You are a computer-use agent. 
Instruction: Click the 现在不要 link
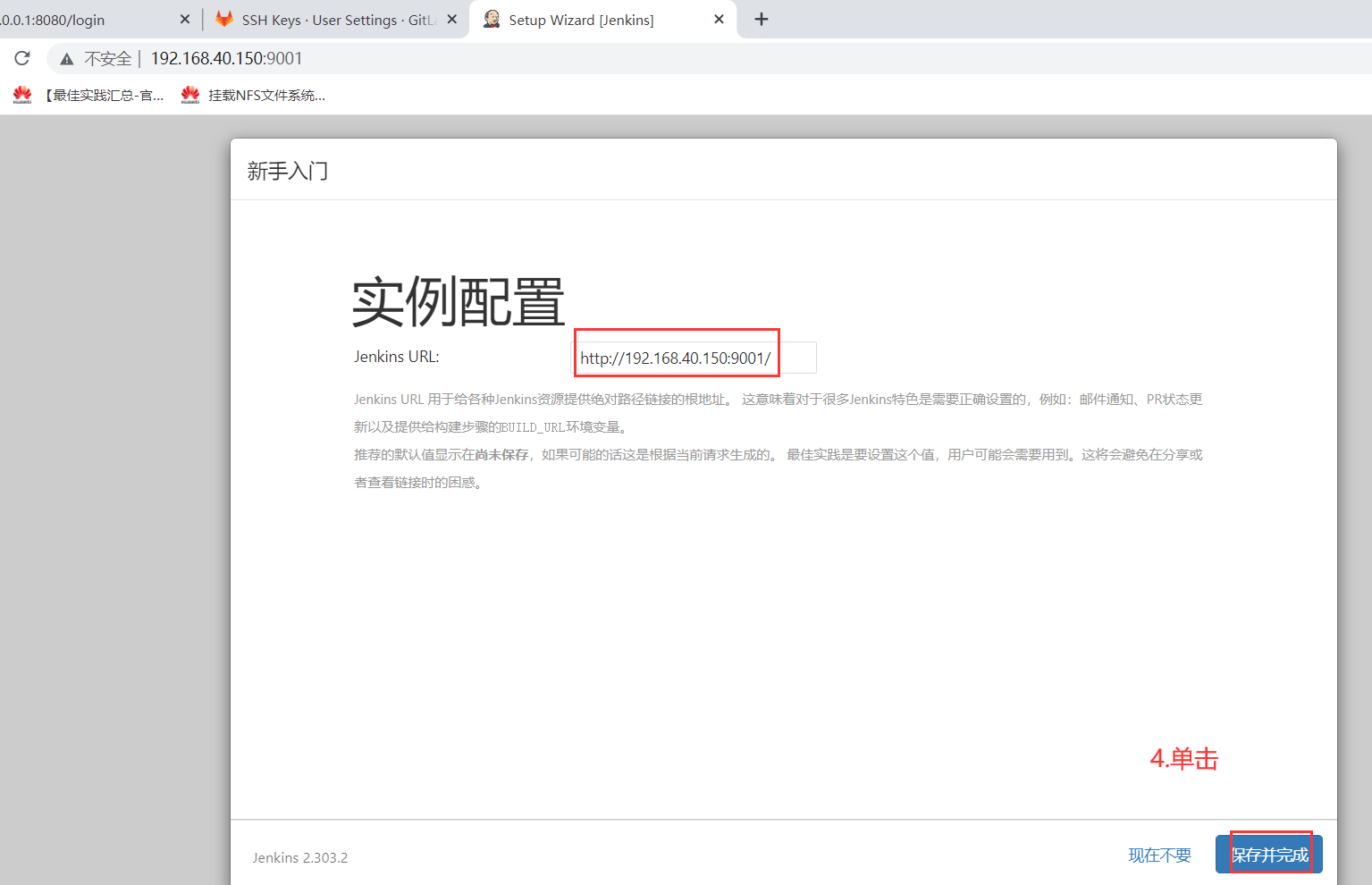coord(1159,855)
